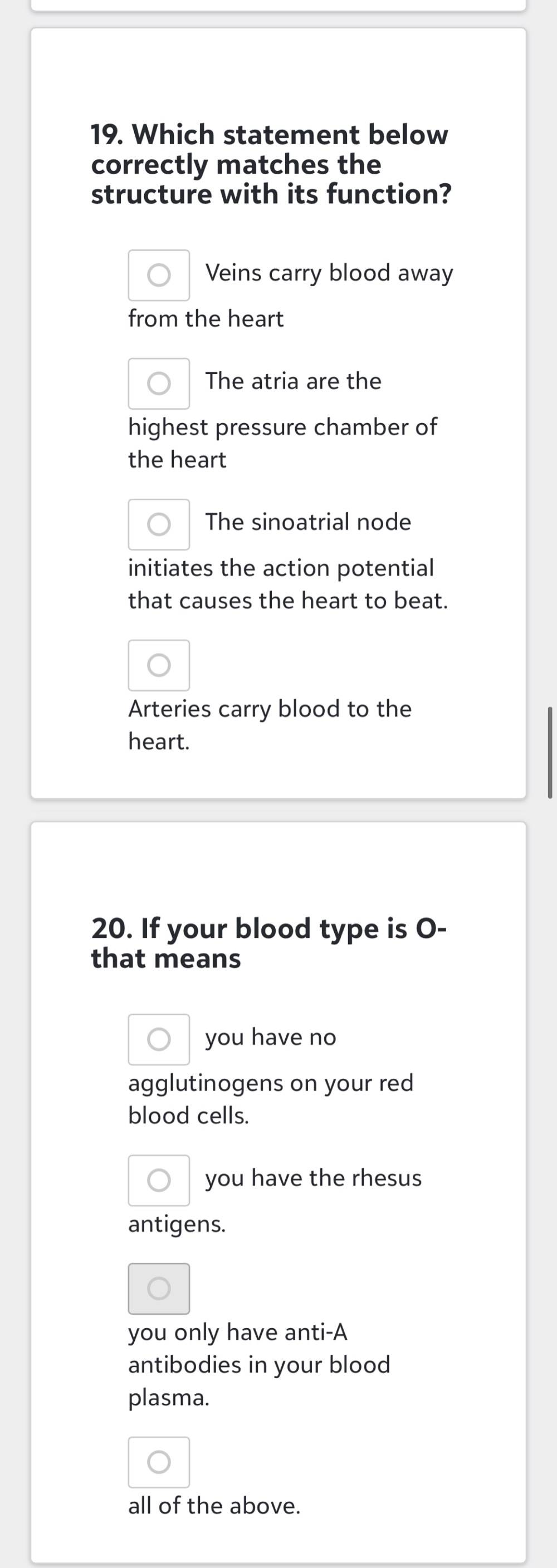Click the text 'initiates the action potential'

(x=281, y=568)
